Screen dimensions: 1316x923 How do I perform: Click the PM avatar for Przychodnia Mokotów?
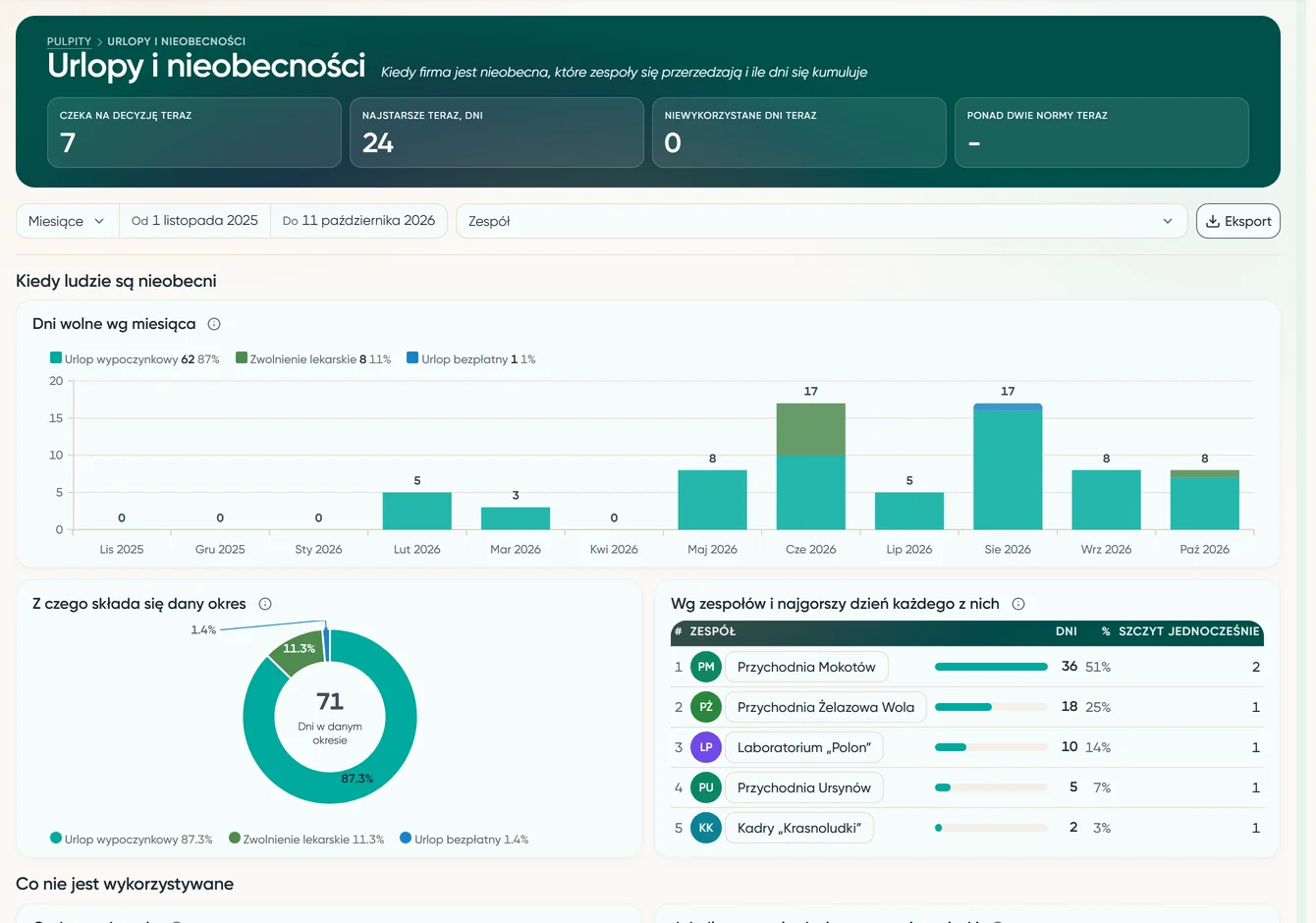coord(706,667)
